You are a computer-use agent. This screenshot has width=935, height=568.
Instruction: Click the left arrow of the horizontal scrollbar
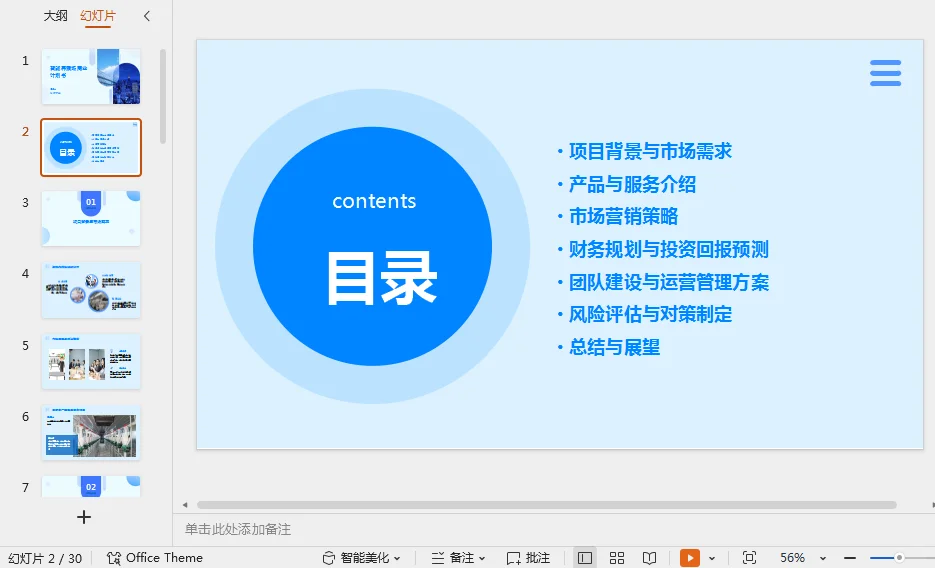point(185,505)
